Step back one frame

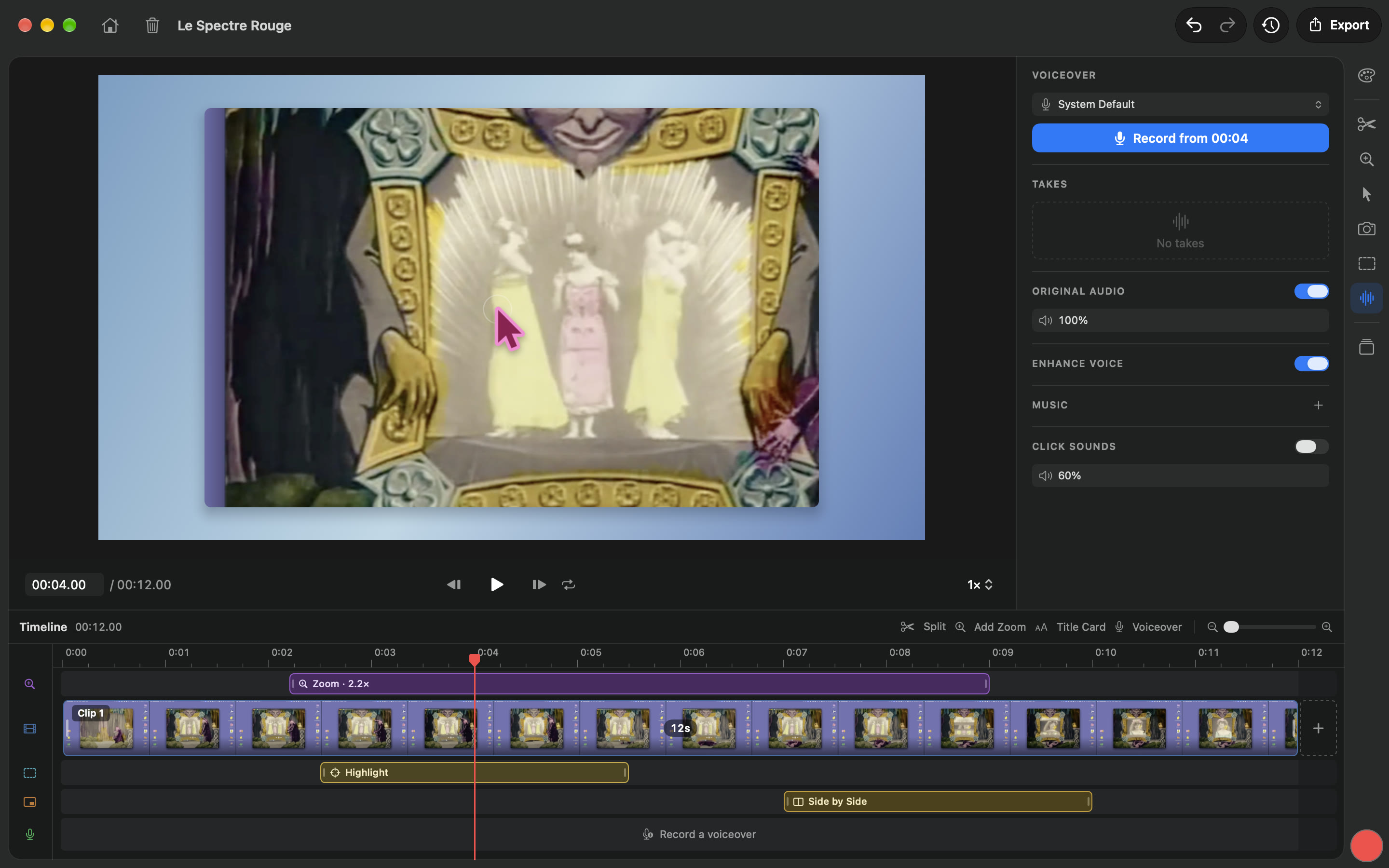[x=453, y=584]
